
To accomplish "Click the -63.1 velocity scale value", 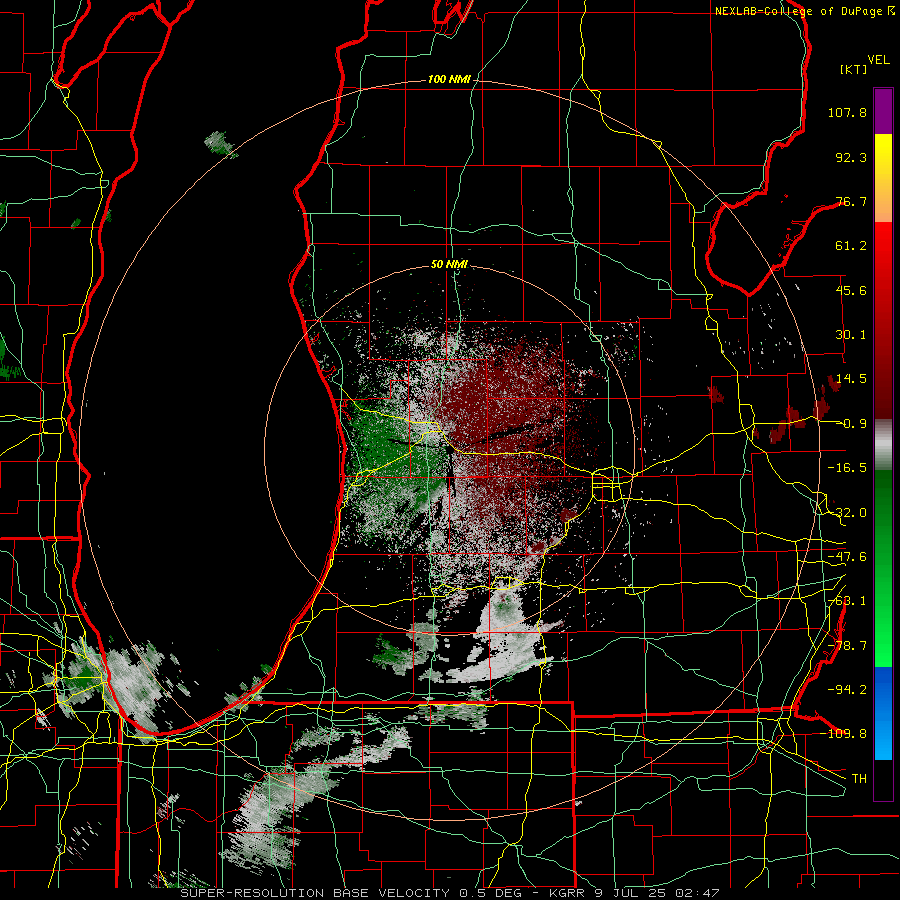I will tap(847, 601).
